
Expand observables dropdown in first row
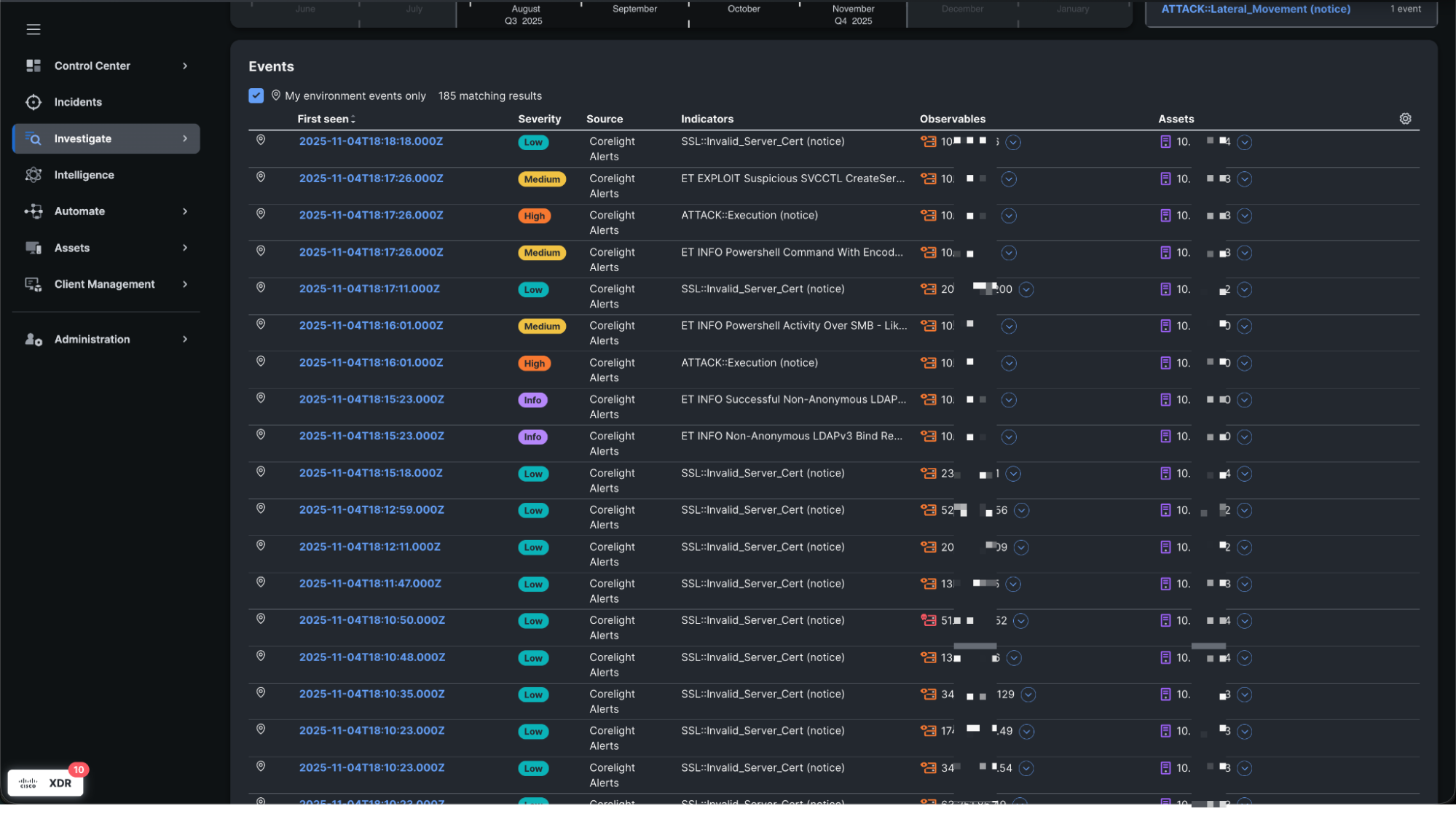[x=1012, y=142]
